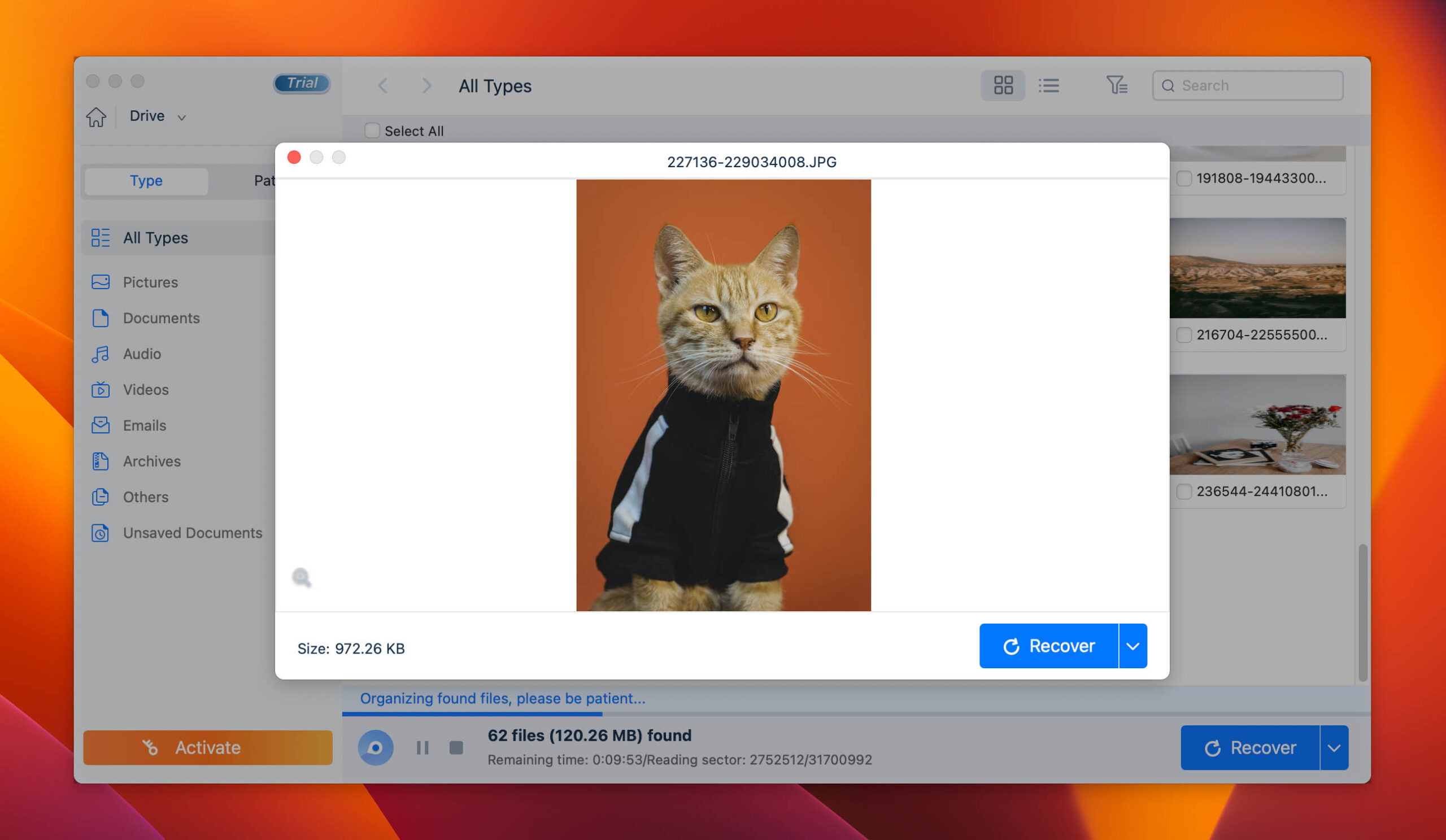The image size is (1446, 840).
Task: Click the 227136-229034008.JPG title
Action: pos(752,162)
